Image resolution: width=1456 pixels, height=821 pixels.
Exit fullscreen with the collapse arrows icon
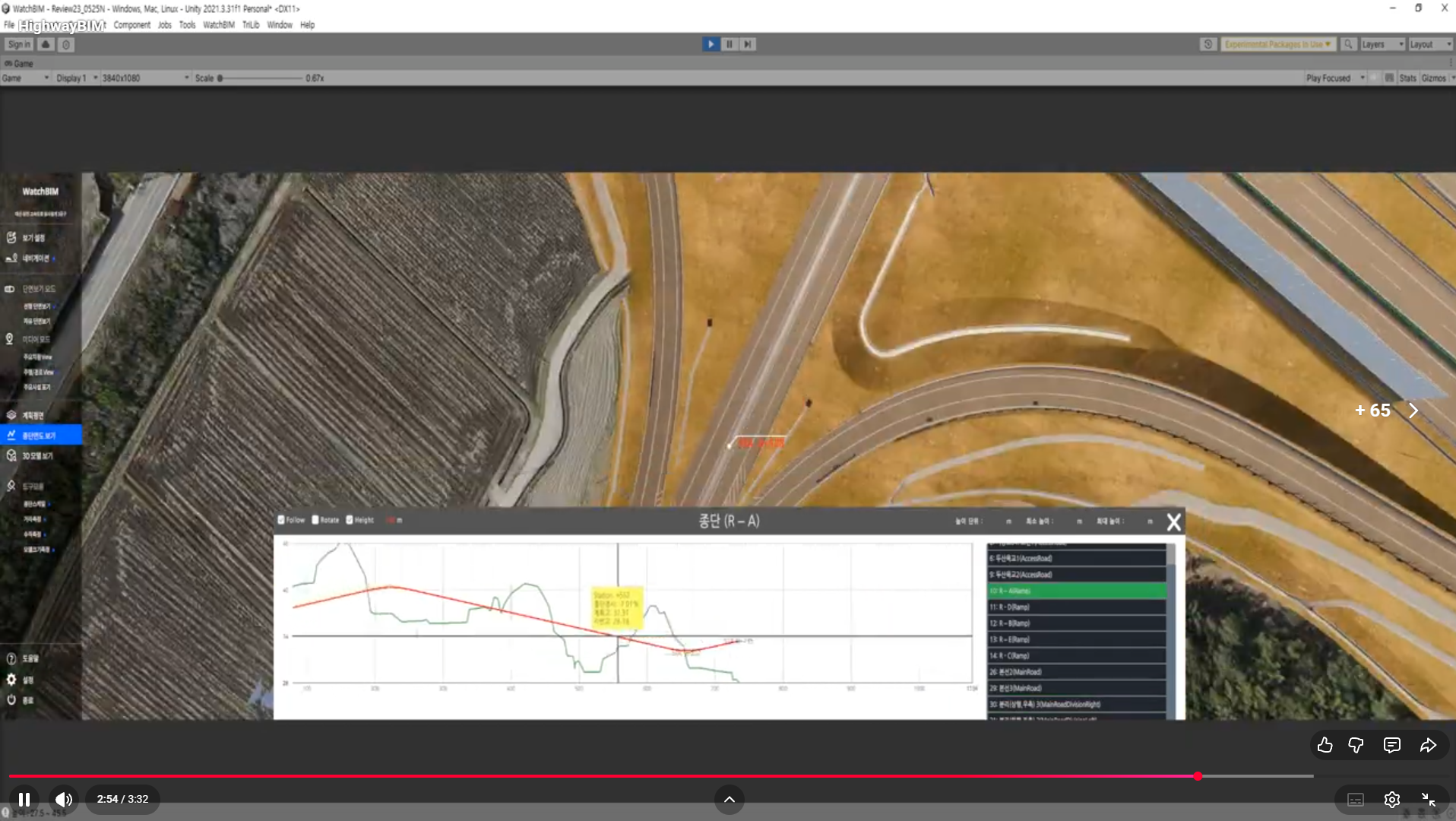pos(1428,799)
